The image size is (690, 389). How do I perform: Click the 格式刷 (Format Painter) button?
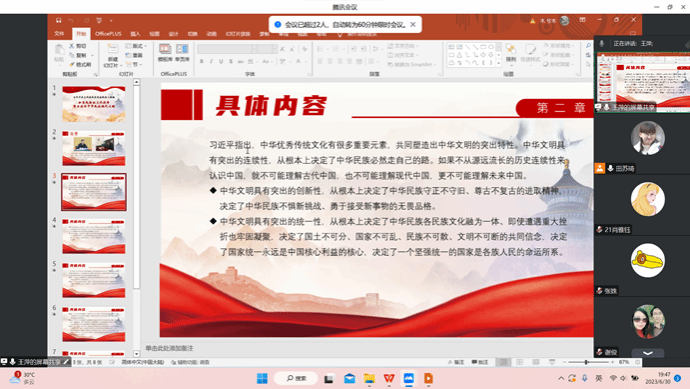click(x=80, y=64)
